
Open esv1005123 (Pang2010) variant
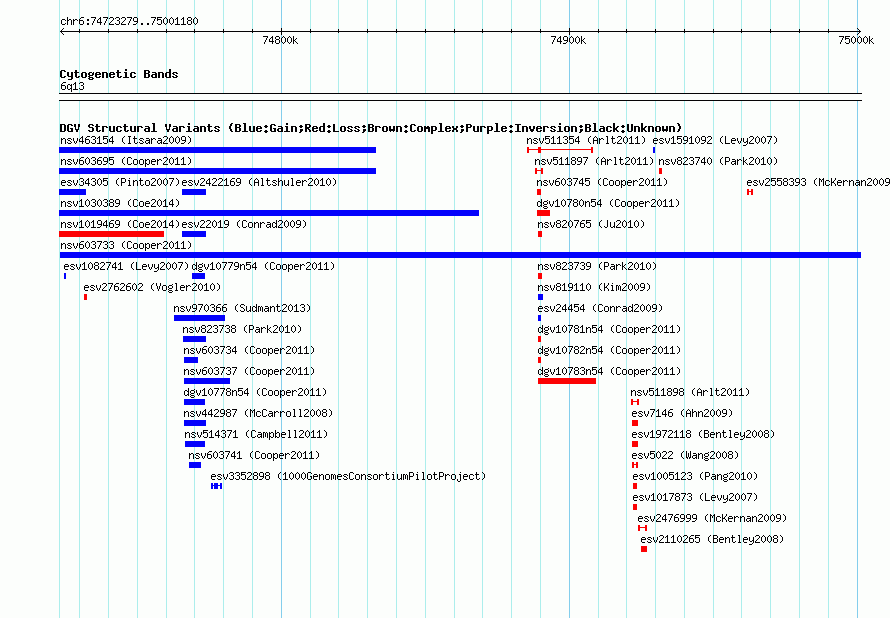[695, 476]
